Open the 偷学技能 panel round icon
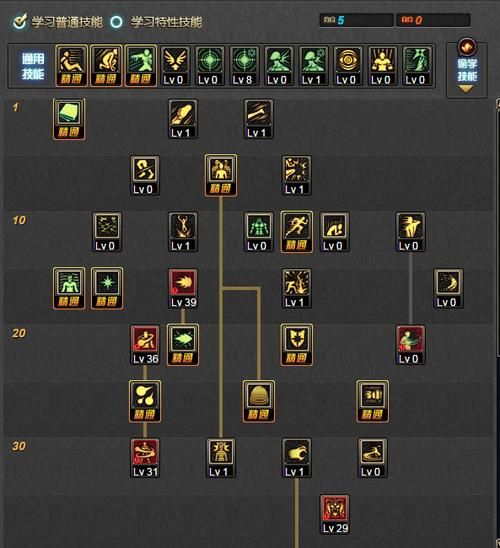 point(466,46)
